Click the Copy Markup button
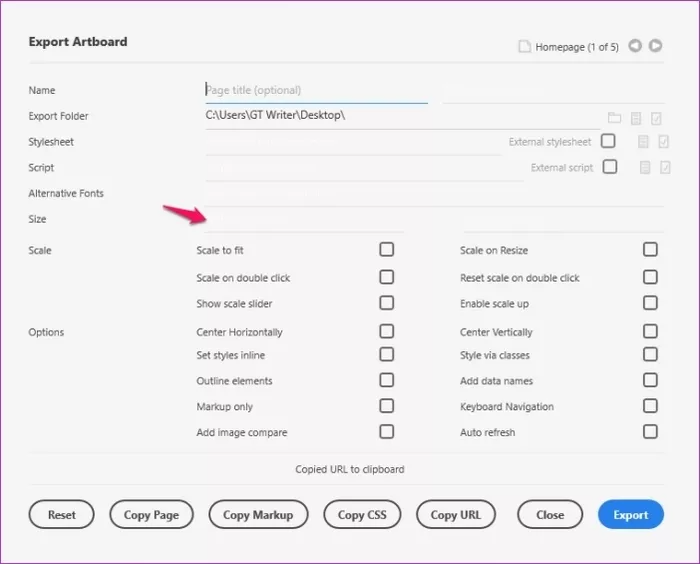The height and width of the screenshot is (564, 700). 258,515
